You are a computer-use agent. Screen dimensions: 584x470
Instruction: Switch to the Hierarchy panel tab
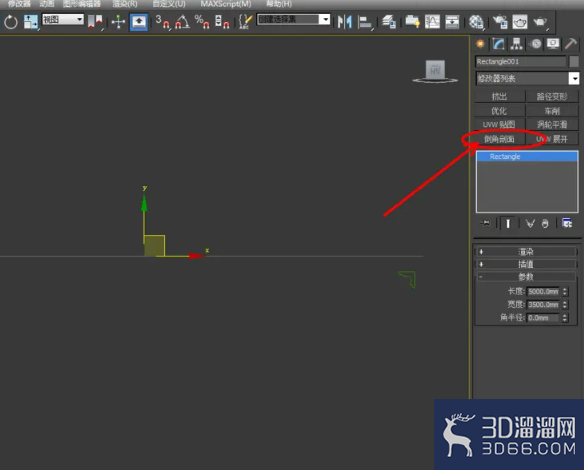click(x=517, y=44)
